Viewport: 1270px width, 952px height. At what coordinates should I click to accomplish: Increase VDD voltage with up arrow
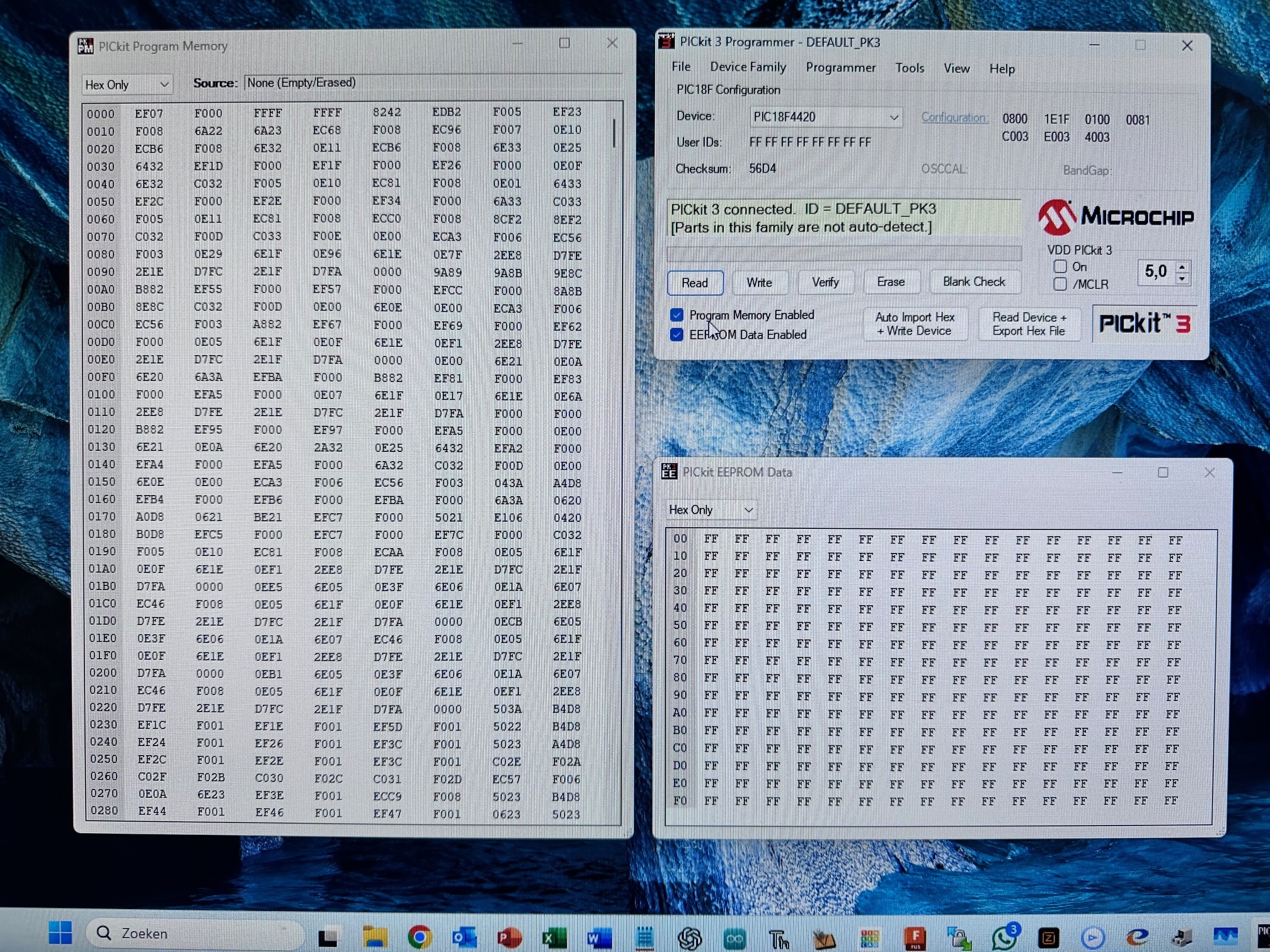pyautogui.click(x=1182, y=266)
